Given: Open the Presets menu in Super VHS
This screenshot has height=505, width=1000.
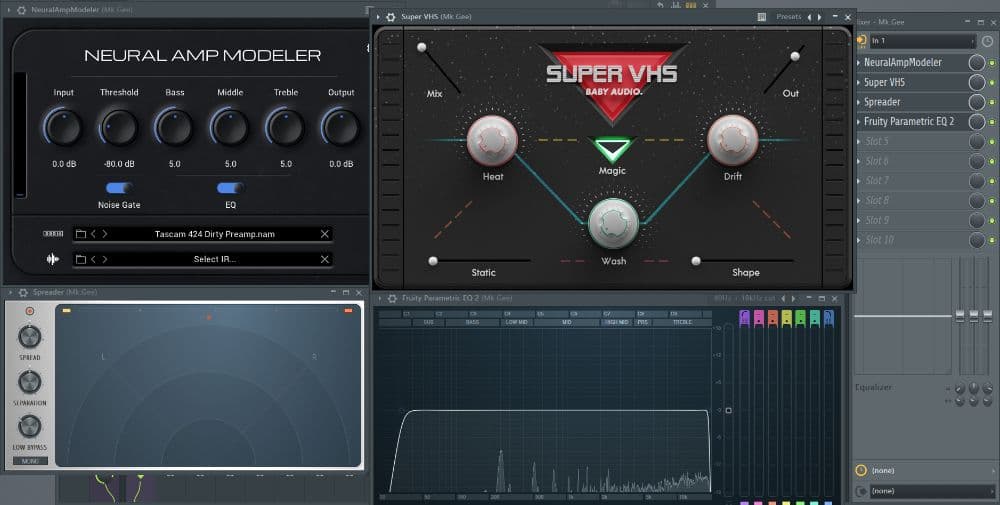Looking at the screenshot, I should click(789, 17).
